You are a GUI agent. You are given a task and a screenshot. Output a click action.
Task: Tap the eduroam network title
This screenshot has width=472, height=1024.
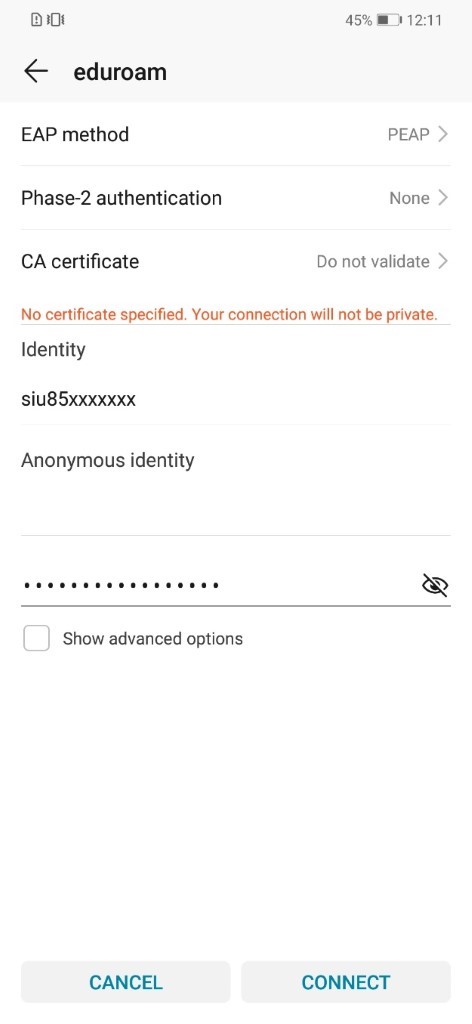120,71
